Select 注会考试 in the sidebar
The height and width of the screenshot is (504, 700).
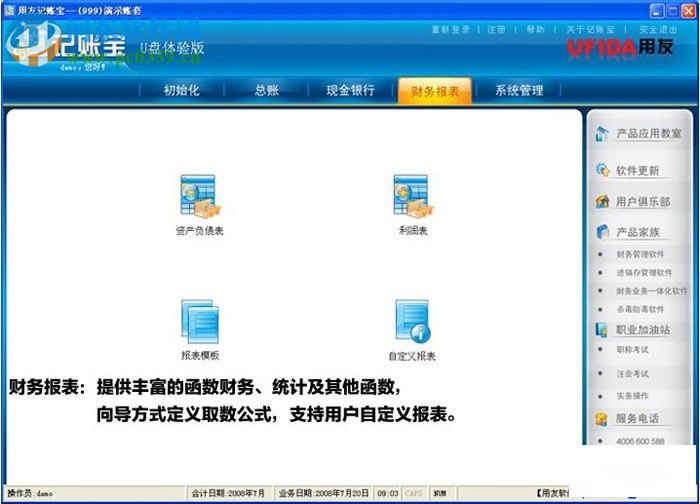(632, 374)
